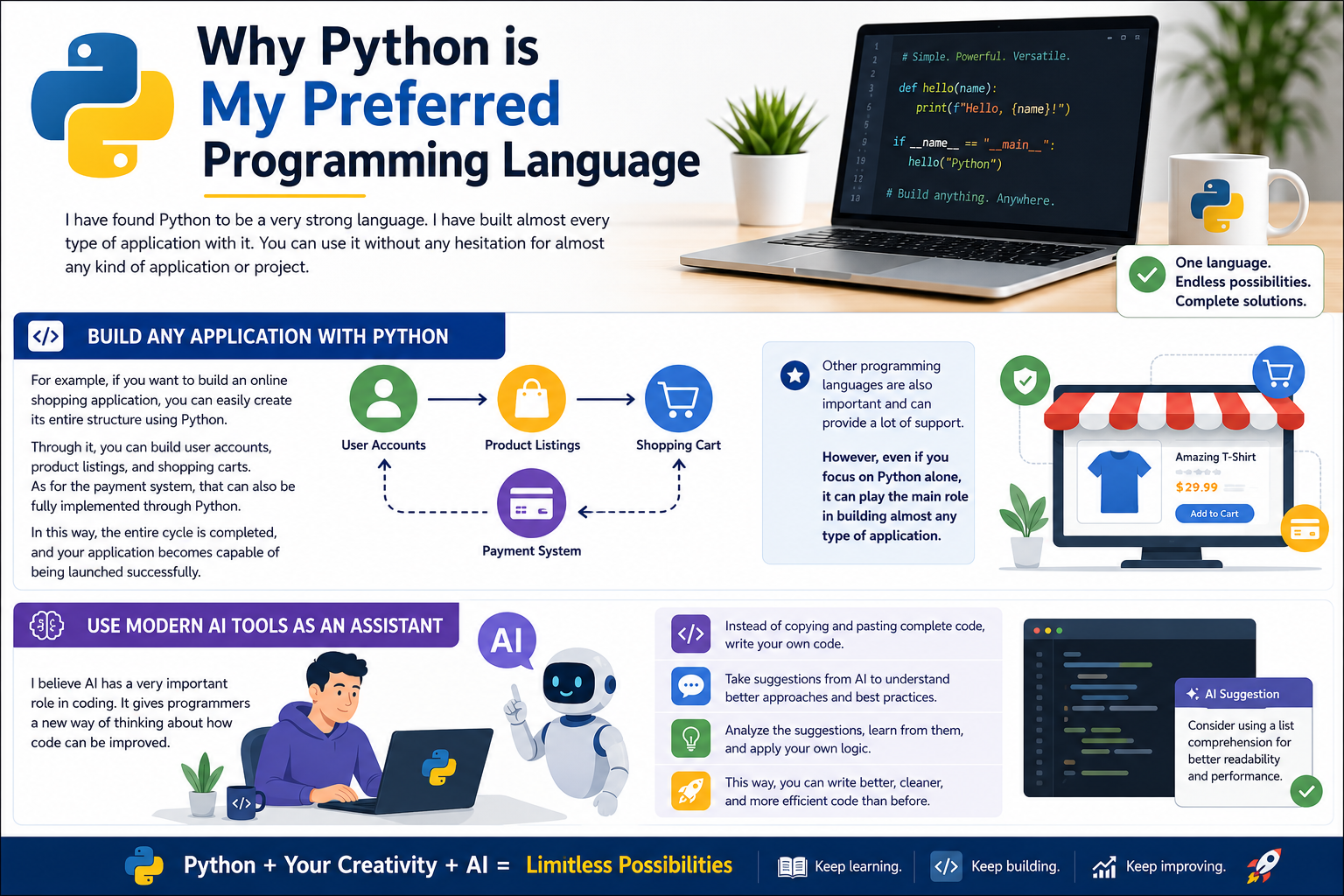The height and width of the screenshot is (896, 1344).
Task: Click the purple code icon beside 'Instead of copying'
Action: pyautogui.click(x=690, y=634)
